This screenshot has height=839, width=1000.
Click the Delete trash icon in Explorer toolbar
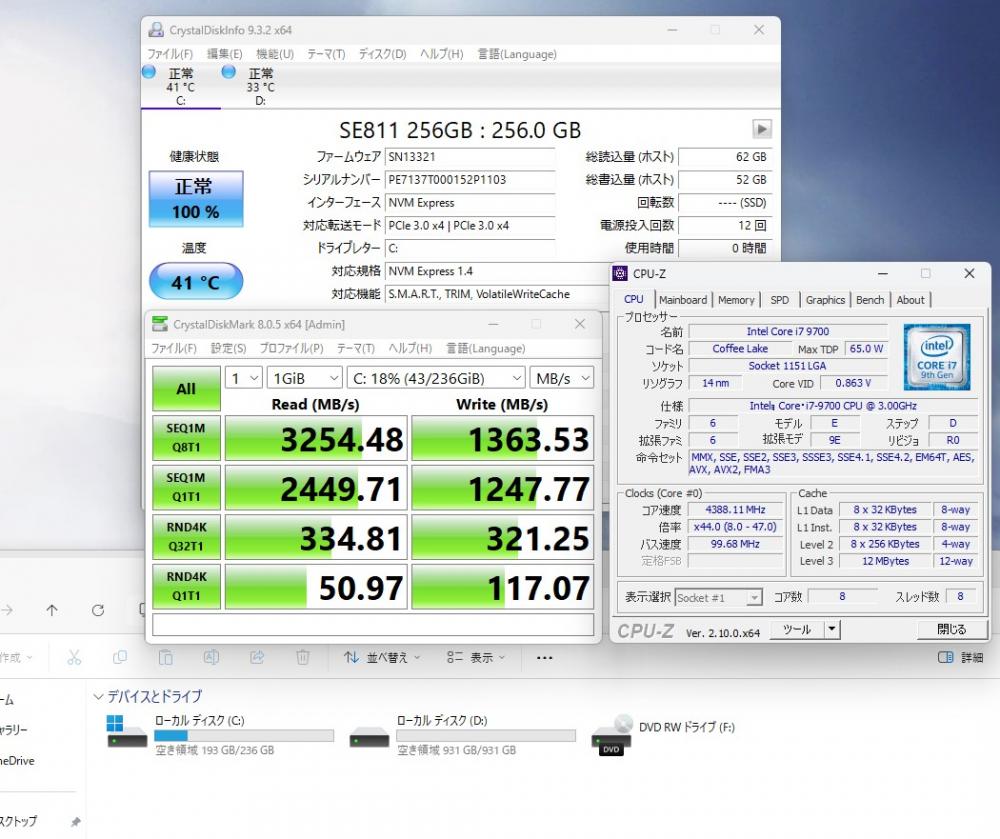[x=303, y=657]
